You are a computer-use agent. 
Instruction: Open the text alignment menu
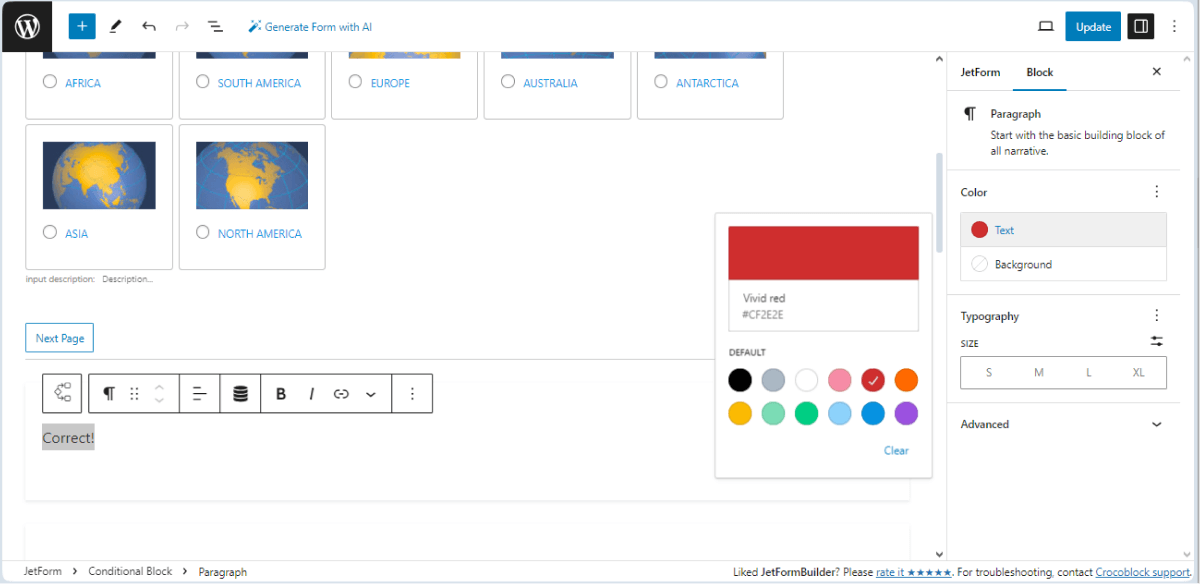coord(200,394)
